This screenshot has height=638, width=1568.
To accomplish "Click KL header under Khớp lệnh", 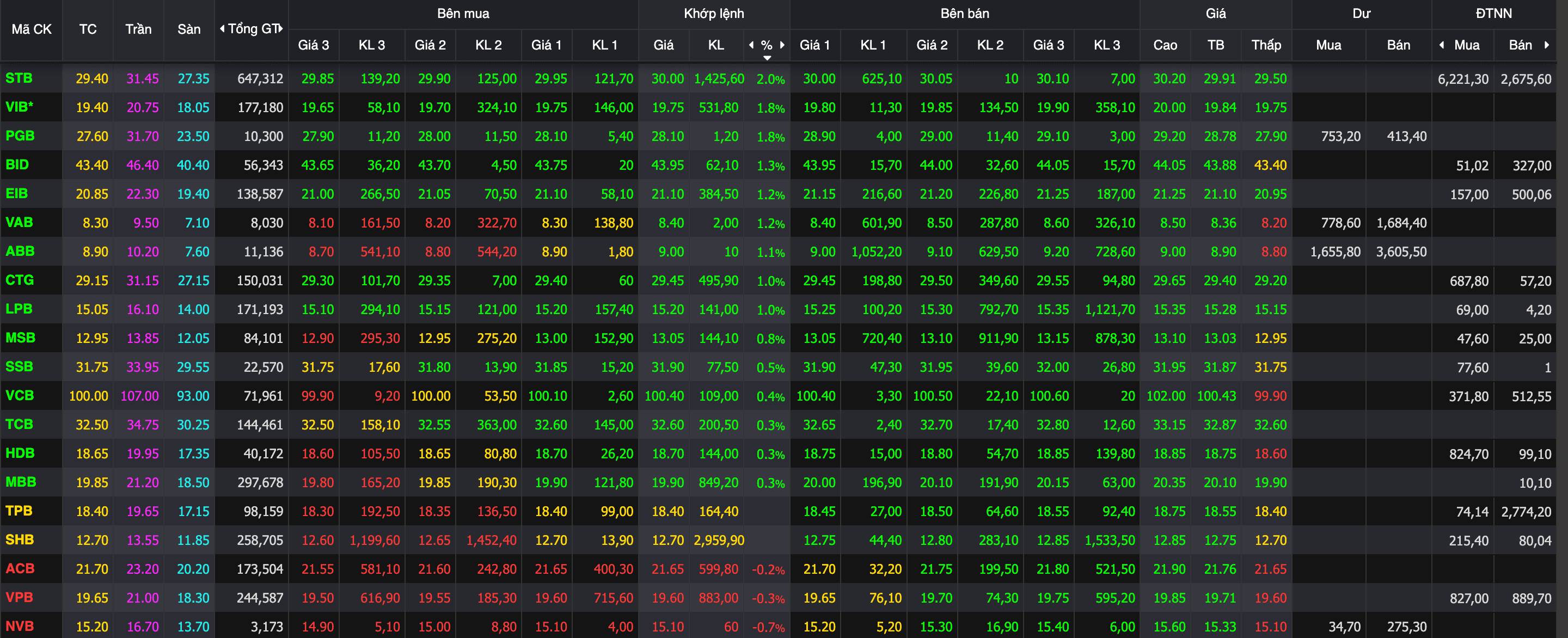I will tap(716, 45).
